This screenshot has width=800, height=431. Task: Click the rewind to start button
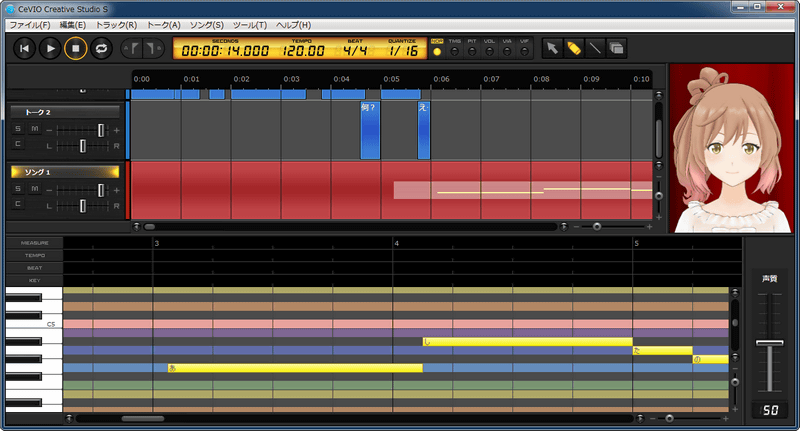click(x=24, y=48)
